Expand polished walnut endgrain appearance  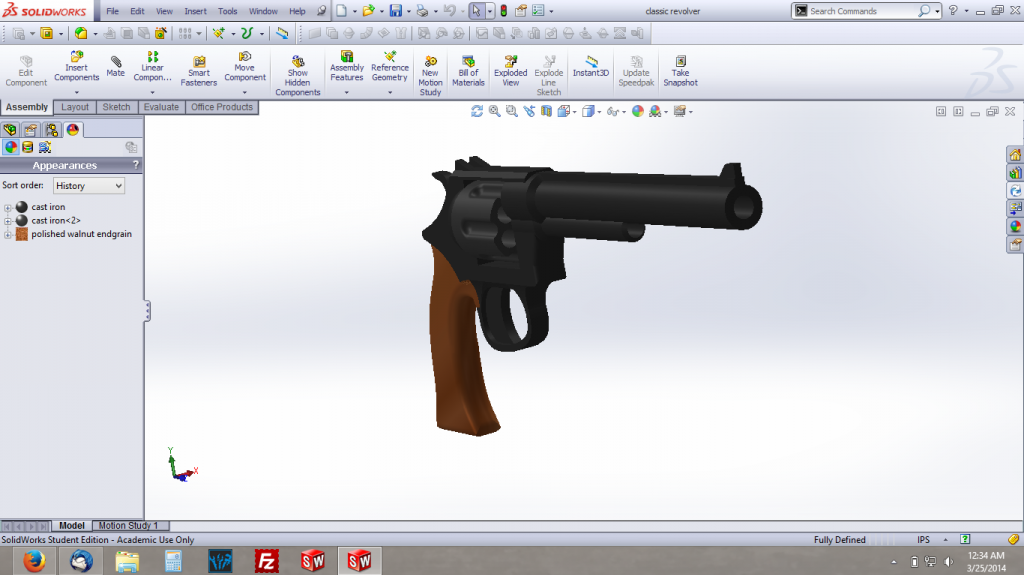coord(8,235)
